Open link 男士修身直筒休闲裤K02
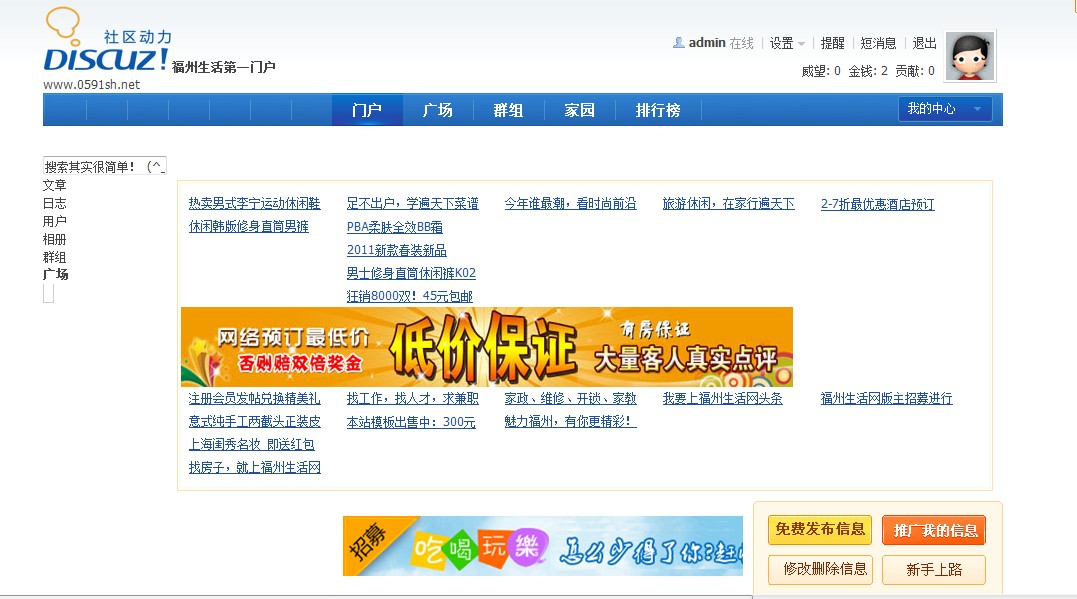 [411, 273]
